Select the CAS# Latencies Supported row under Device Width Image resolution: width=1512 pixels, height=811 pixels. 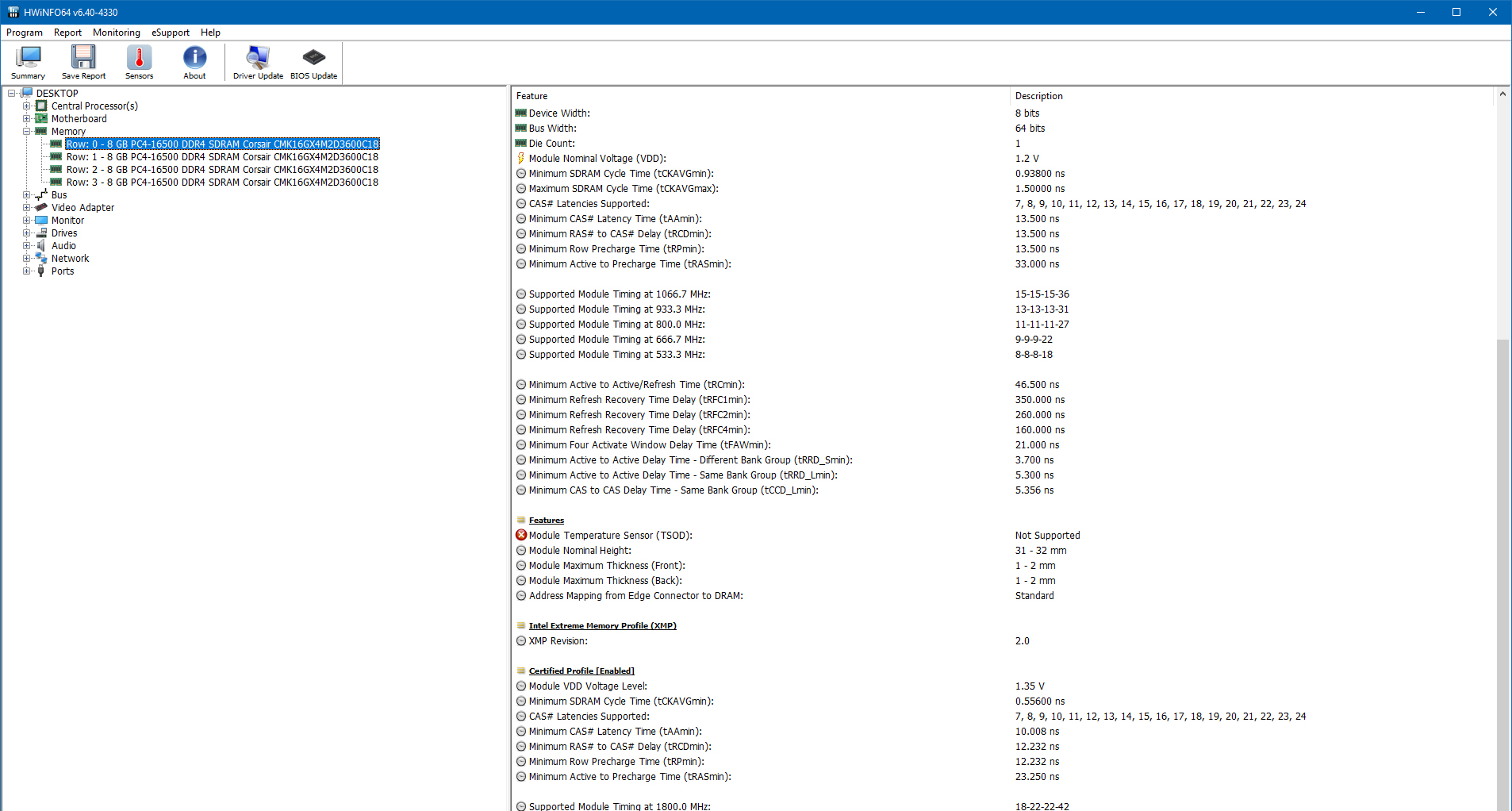pos(1003,203)
